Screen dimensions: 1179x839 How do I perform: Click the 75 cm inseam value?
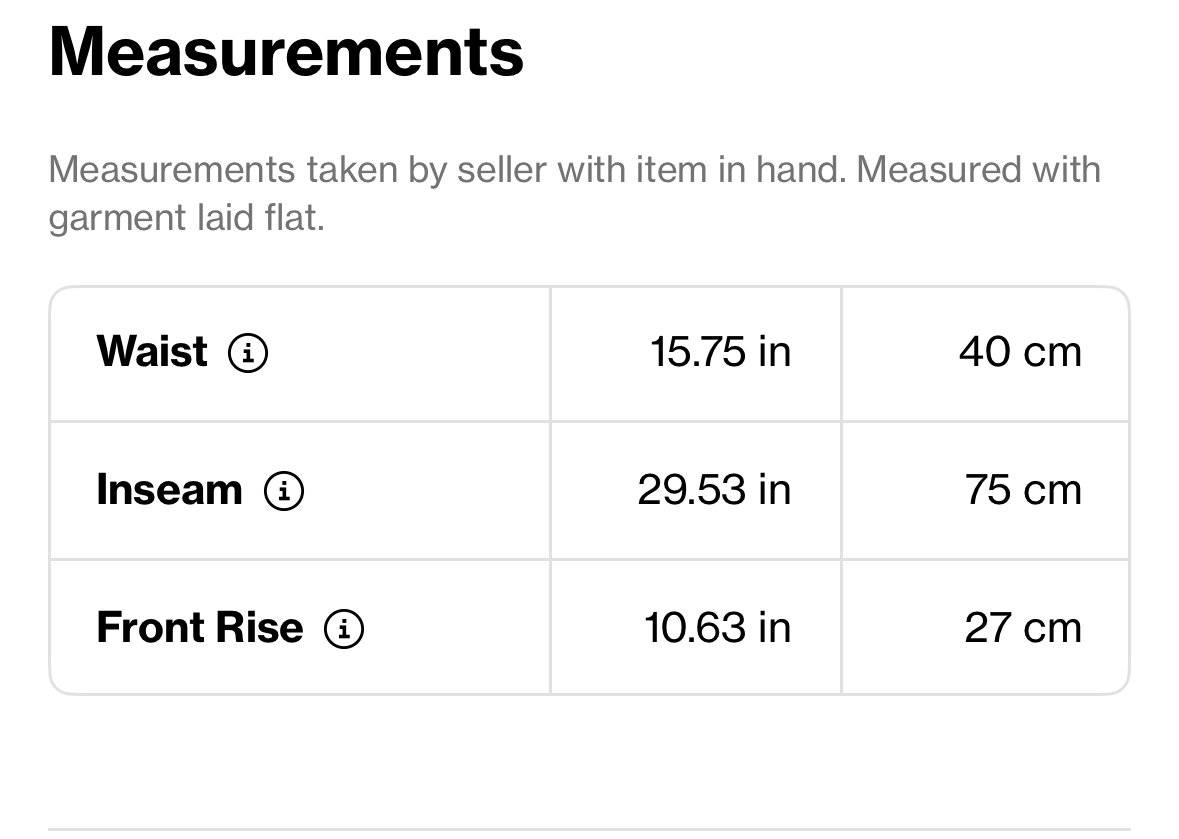coord(1023,490)
